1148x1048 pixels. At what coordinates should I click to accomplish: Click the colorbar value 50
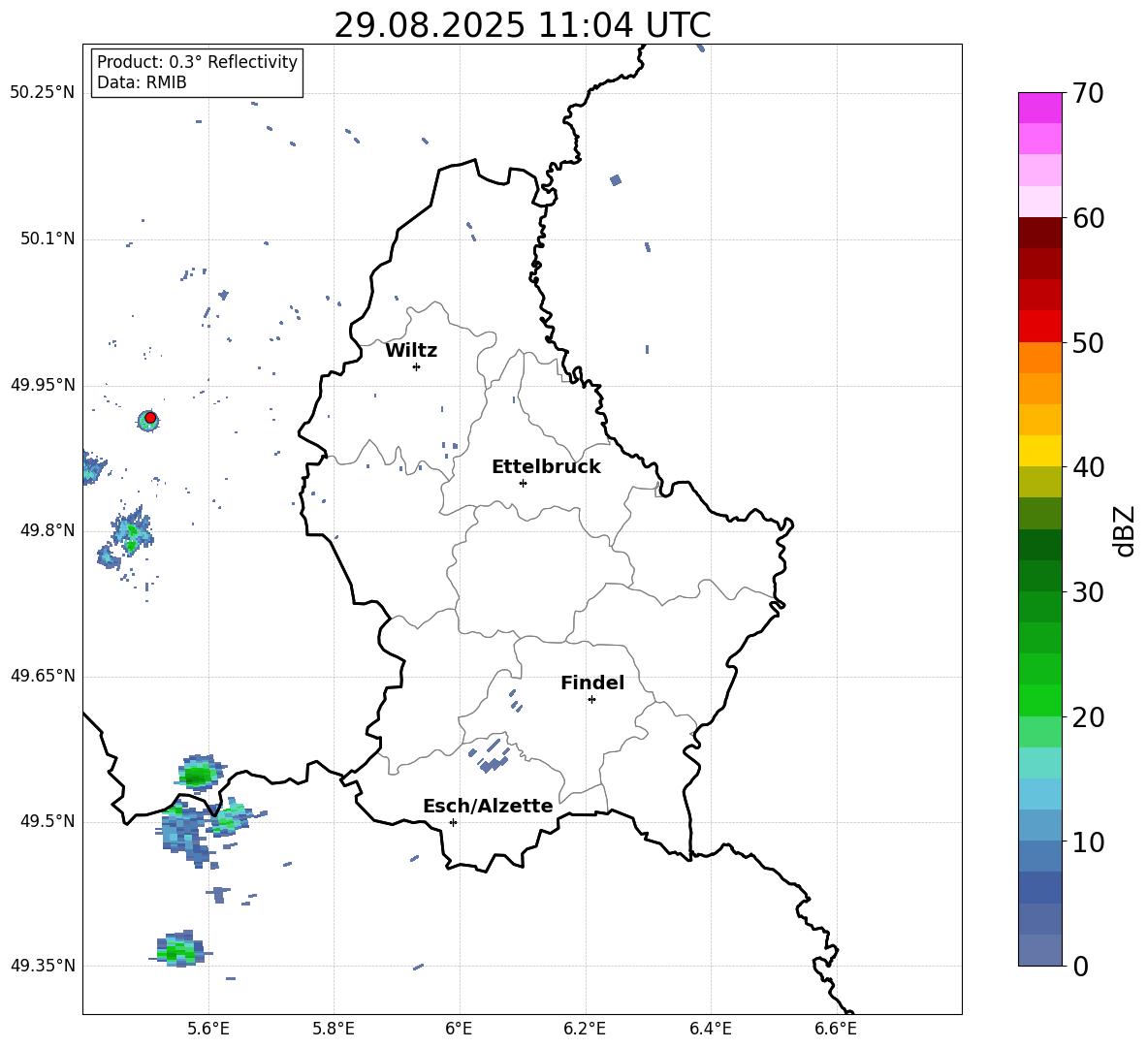1088,342
